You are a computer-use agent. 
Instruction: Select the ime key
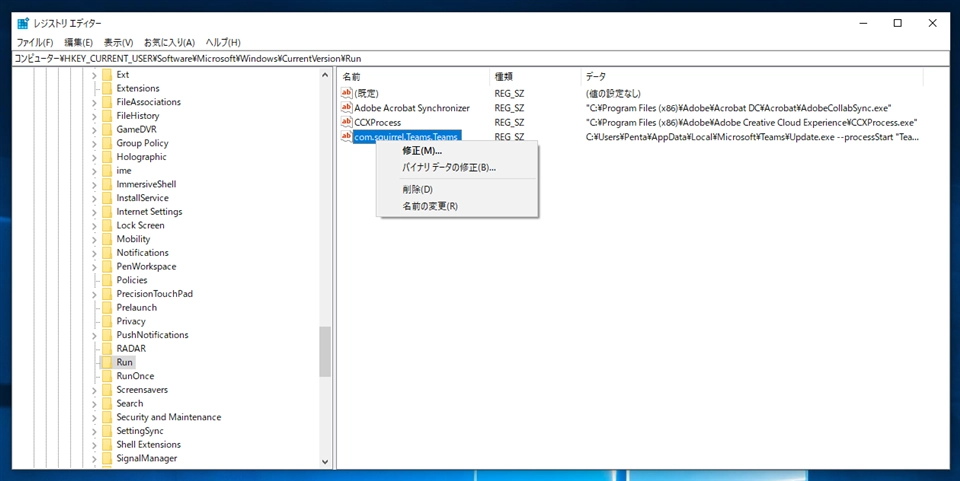[124, 171]
